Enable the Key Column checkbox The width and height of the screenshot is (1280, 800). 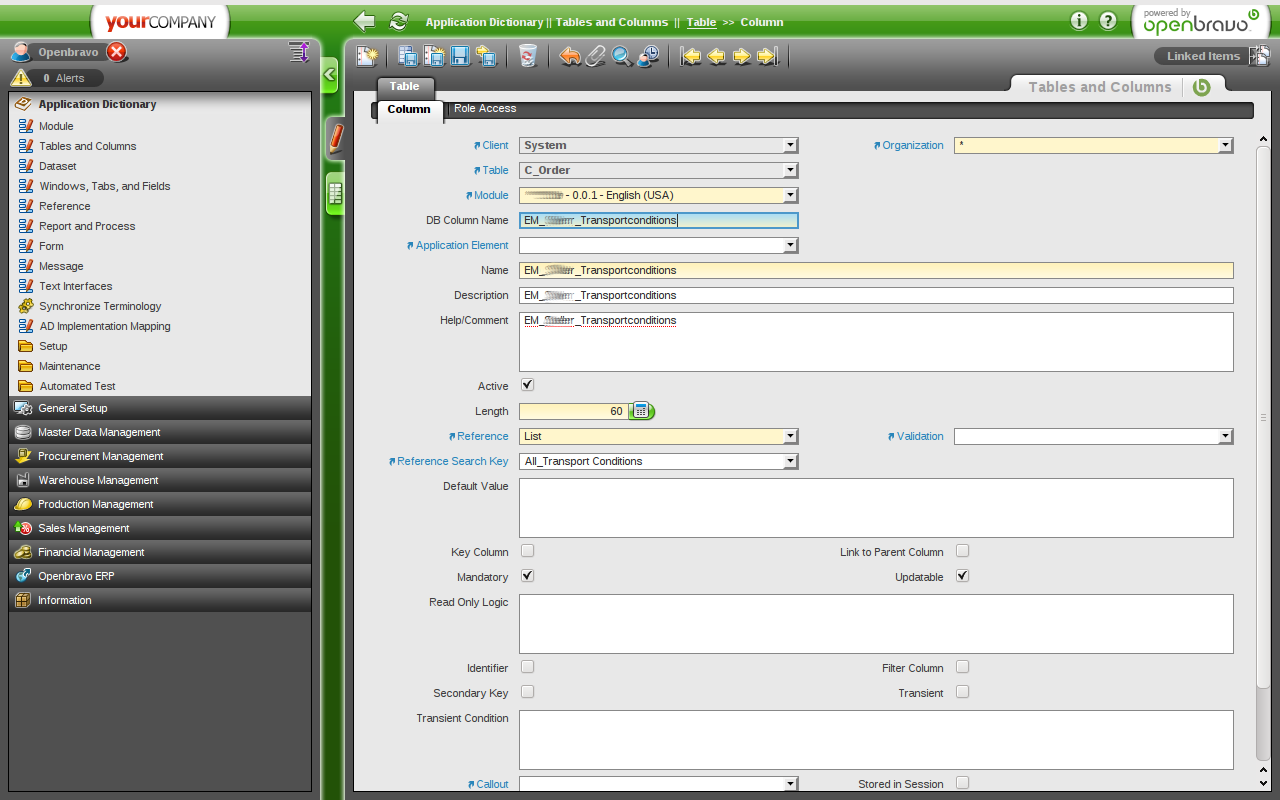[527, 551]
